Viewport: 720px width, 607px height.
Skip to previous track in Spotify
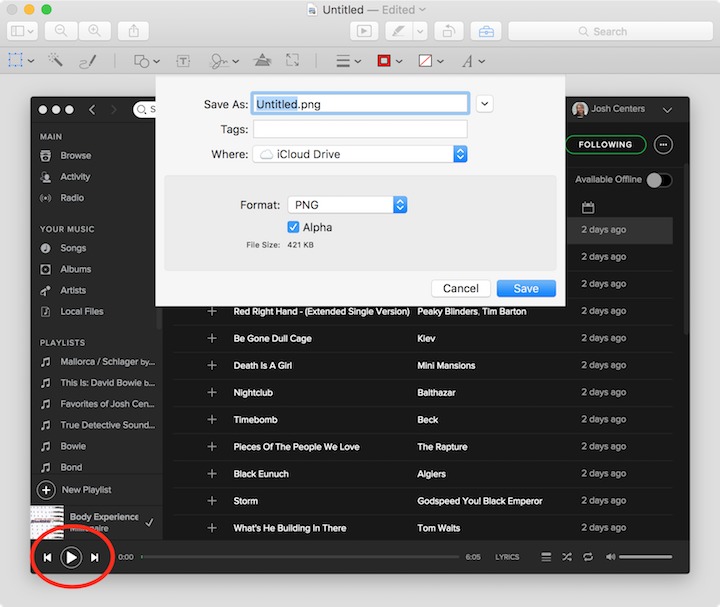coord(47,557)
